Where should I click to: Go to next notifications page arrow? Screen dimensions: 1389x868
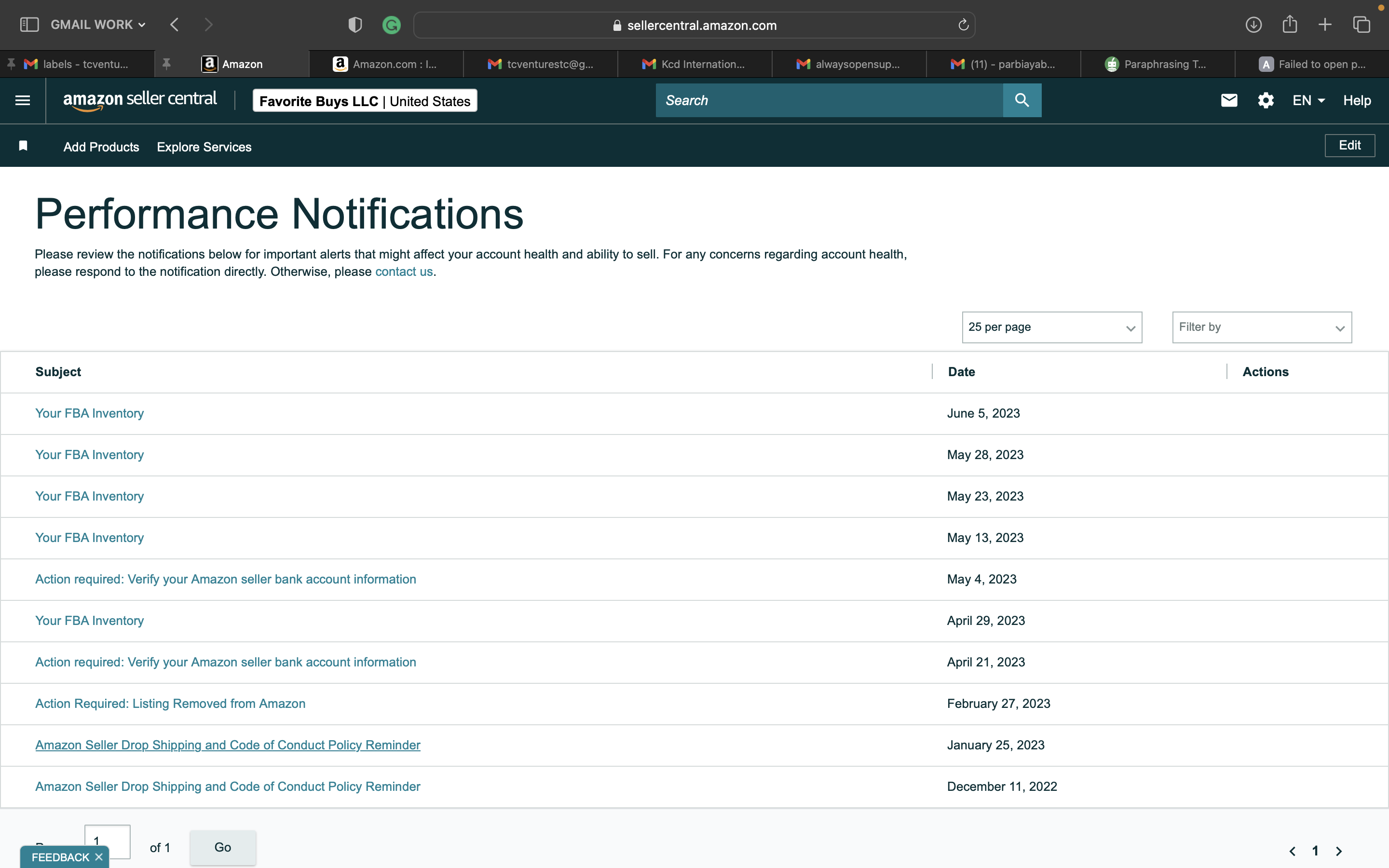[x=1339, y=851]
